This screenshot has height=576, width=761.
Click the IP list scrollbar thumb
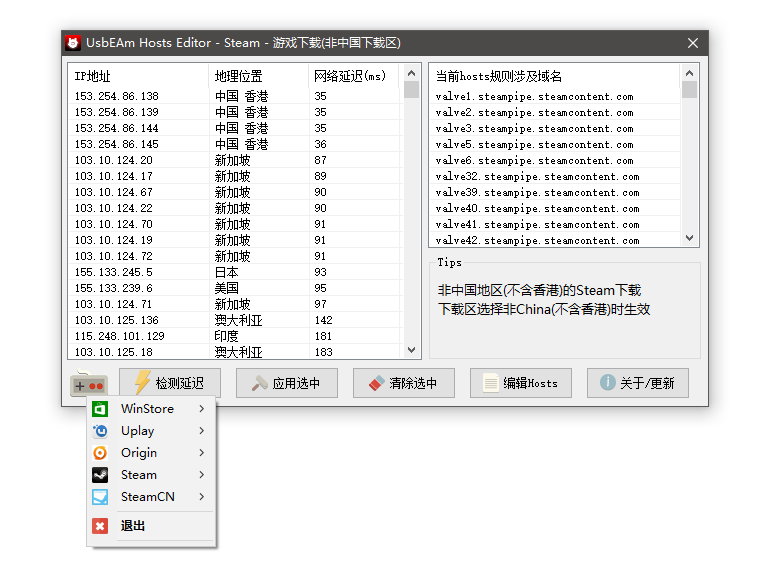pos(412,90)
